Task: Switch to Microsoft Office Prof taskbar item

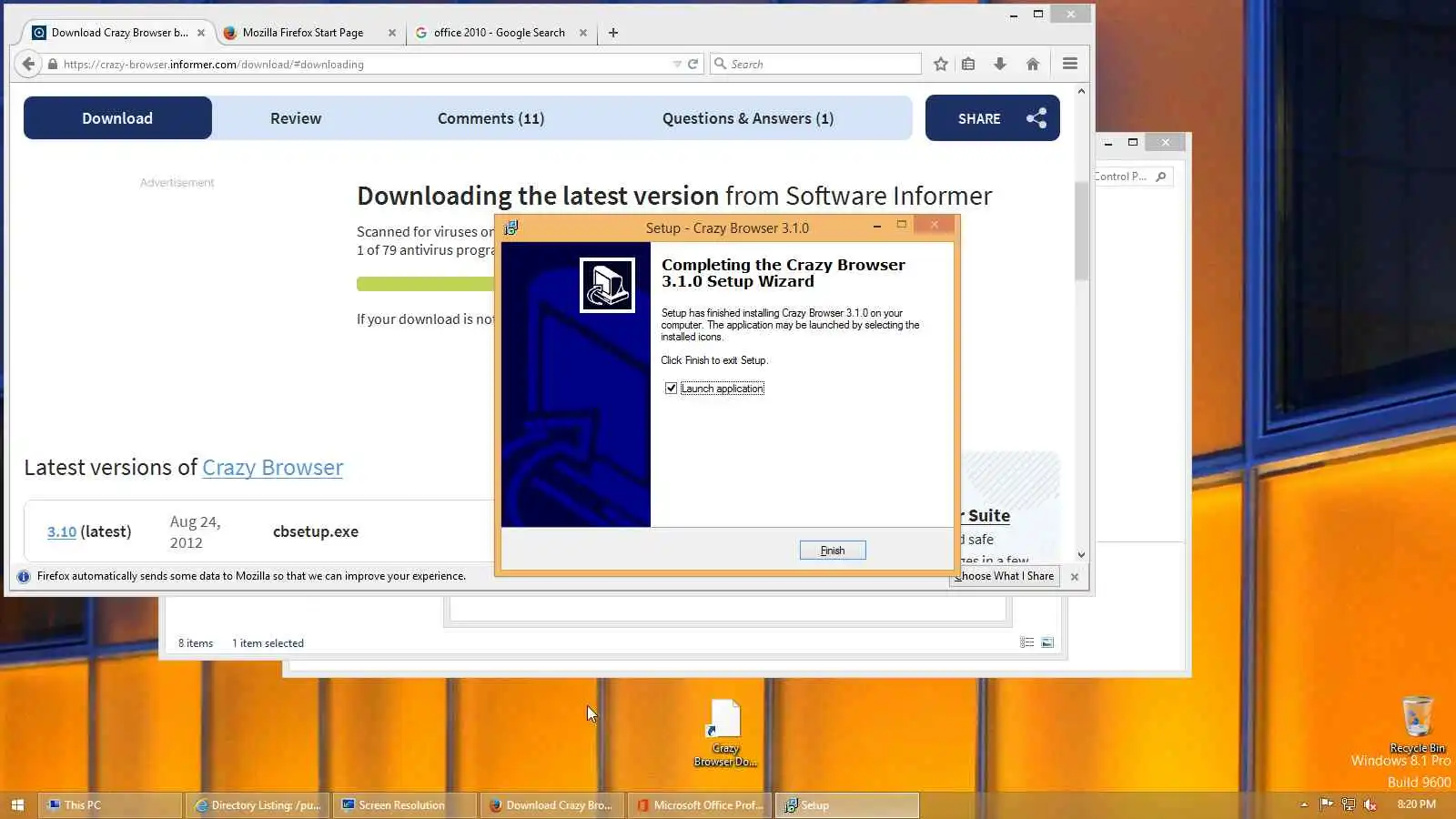Action: point(700,805)
